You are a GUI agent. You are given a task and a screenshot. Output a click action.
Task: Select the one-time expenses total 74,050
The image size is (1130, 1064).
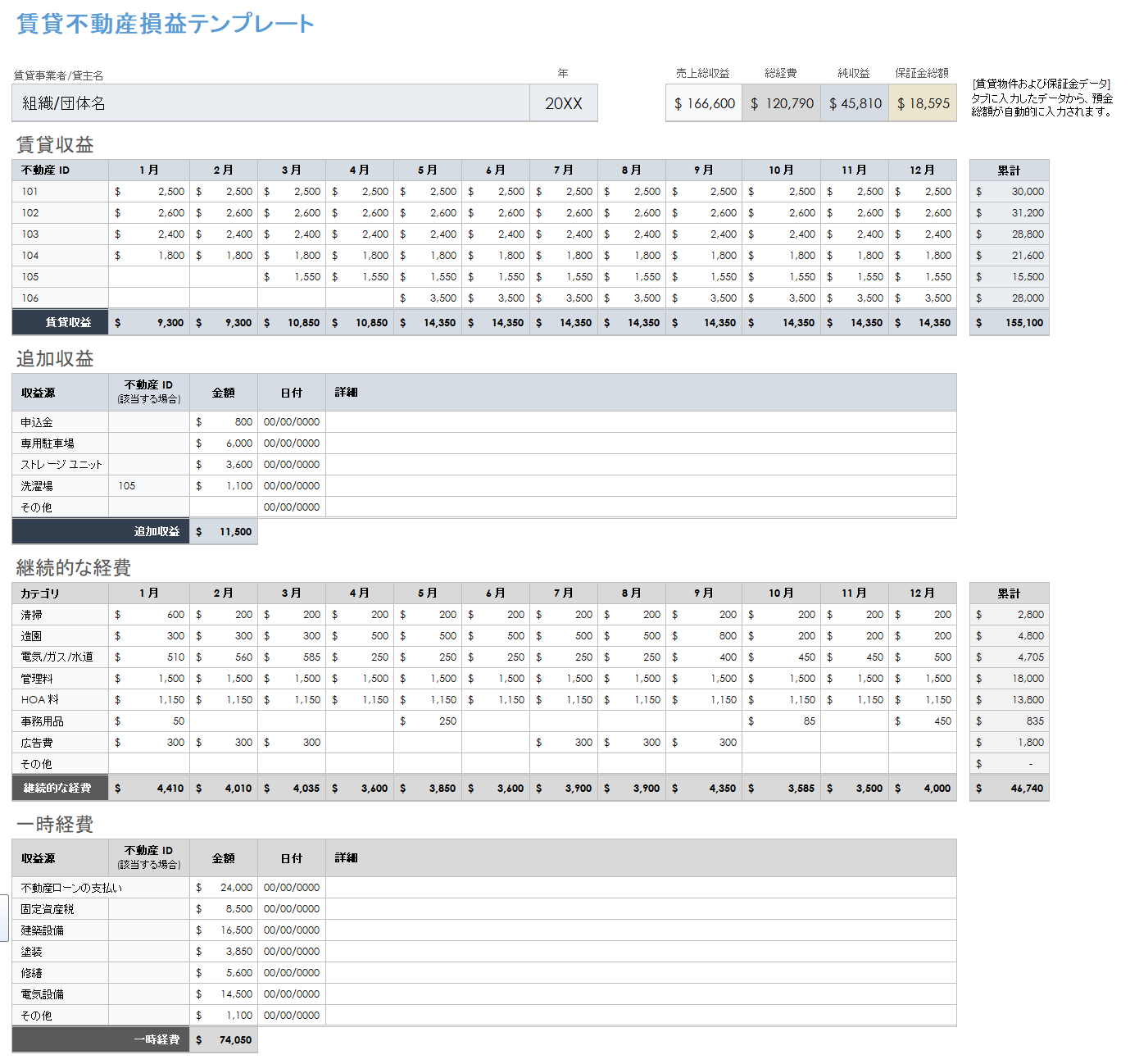coord(224,1040)
